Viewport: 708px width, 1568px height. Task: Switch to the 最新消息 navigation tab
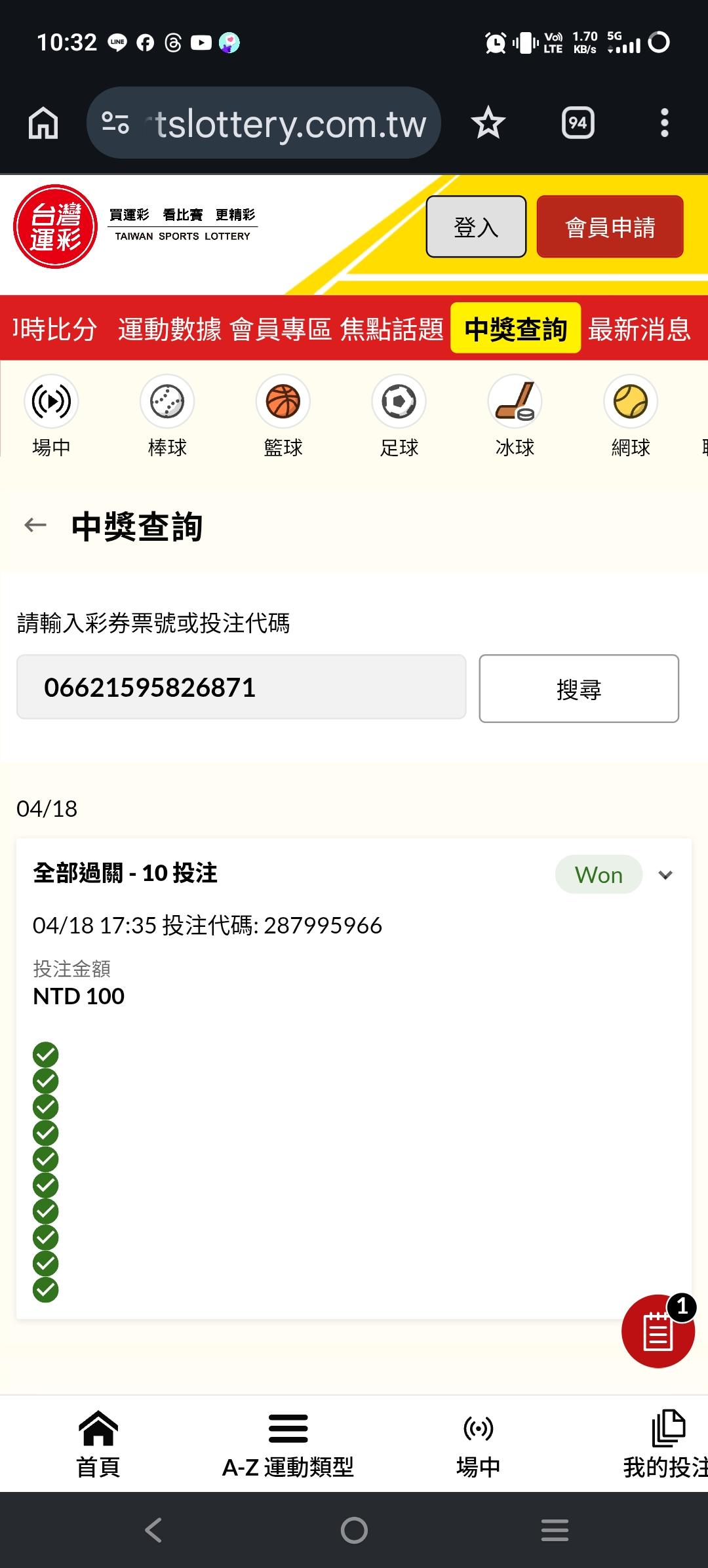639,329
